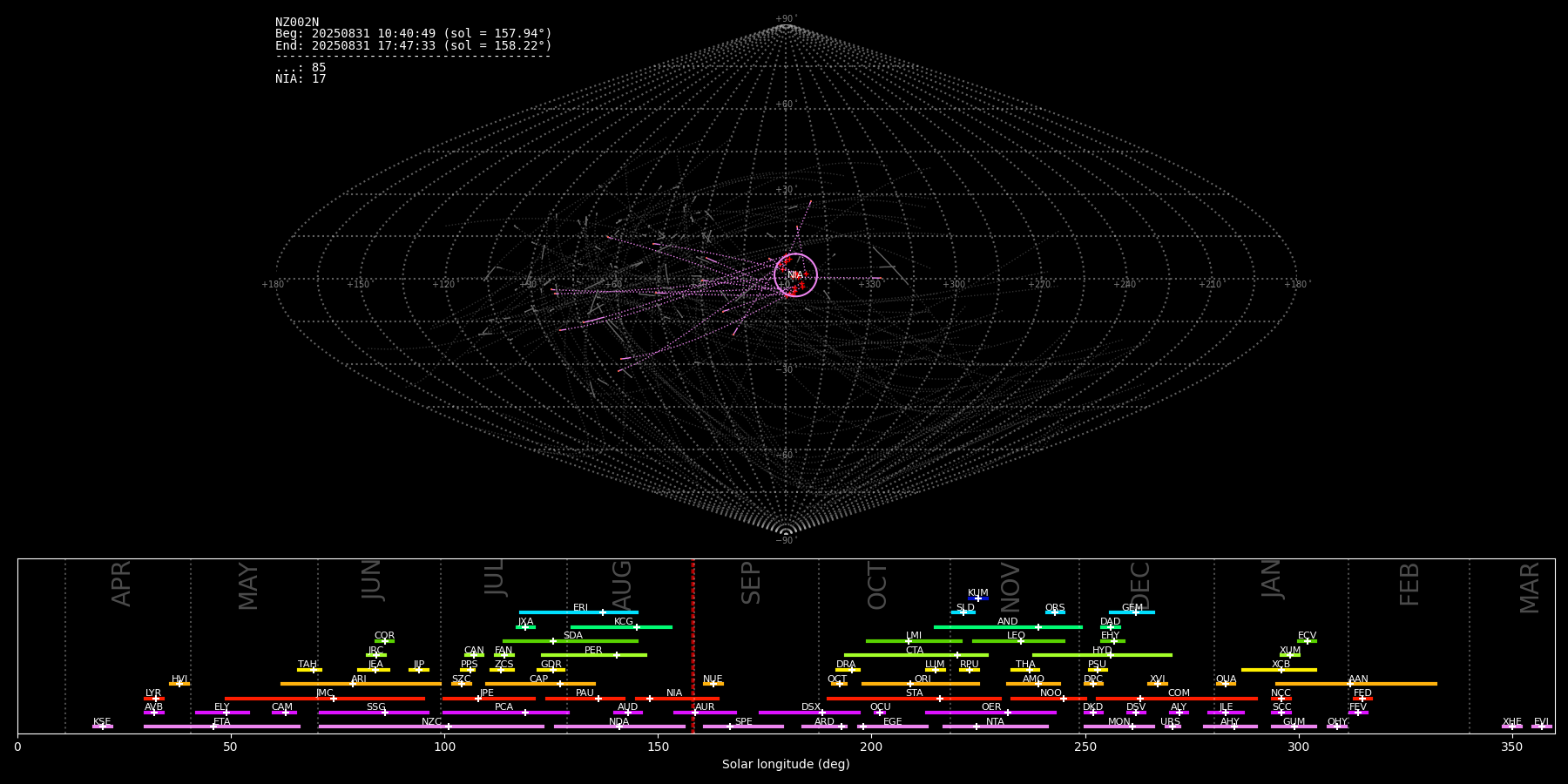
Task: Click the LMI shower label
Action: [x=914, y=636]
